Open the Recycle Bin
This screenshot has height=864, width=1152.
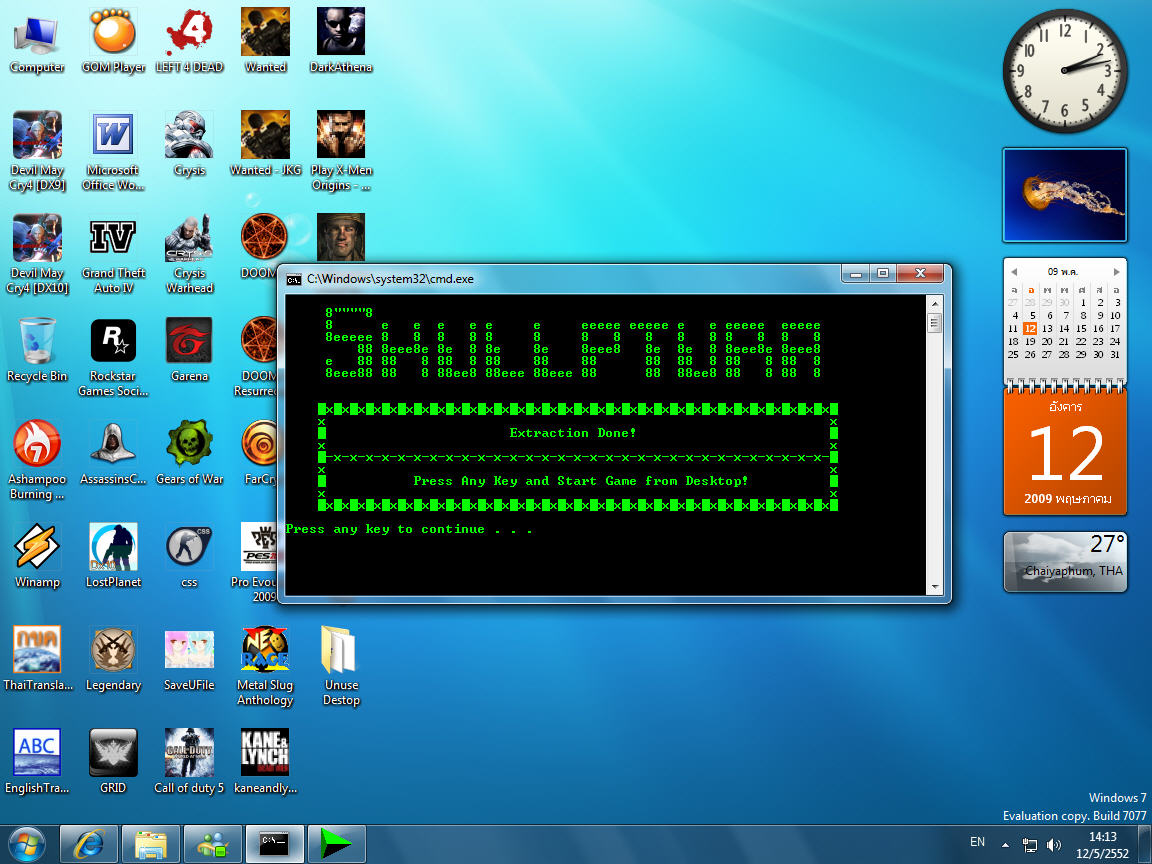[37, 350]
